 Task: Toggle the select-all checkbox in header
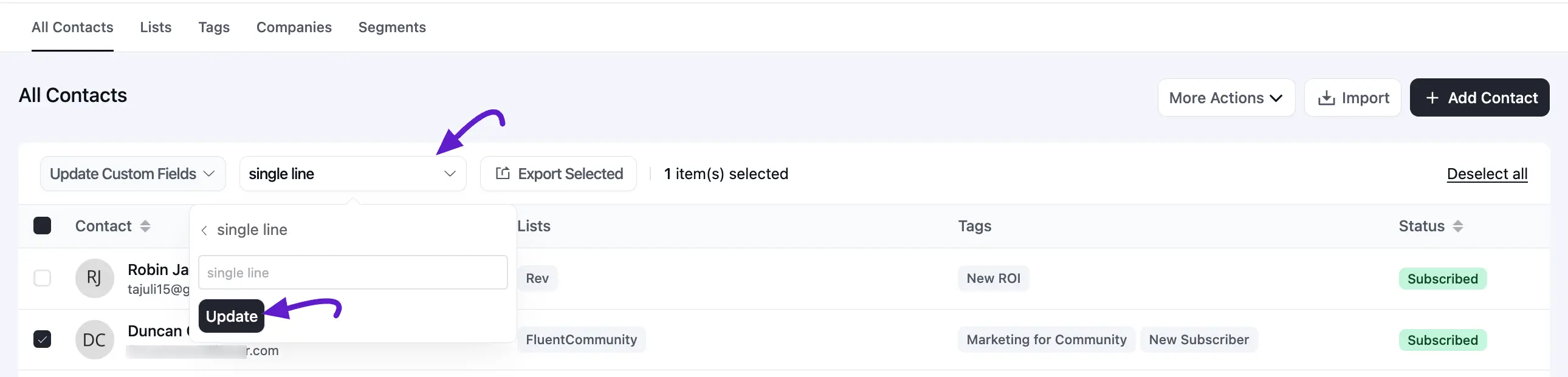(x=42, y=226)
